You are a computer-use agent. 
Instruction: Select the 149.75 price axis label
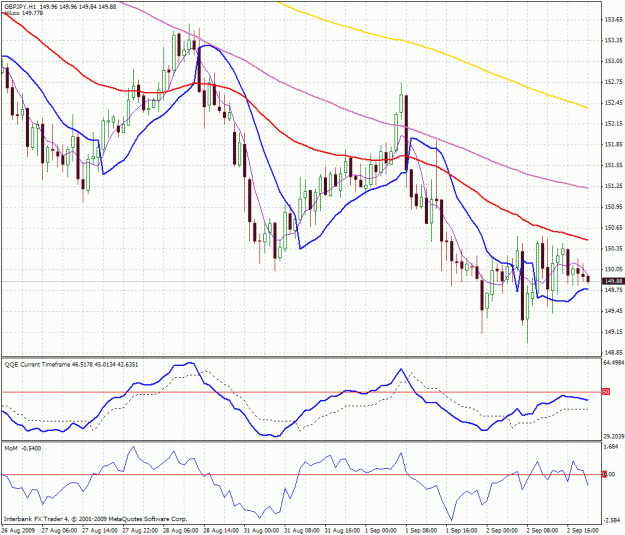614,290
